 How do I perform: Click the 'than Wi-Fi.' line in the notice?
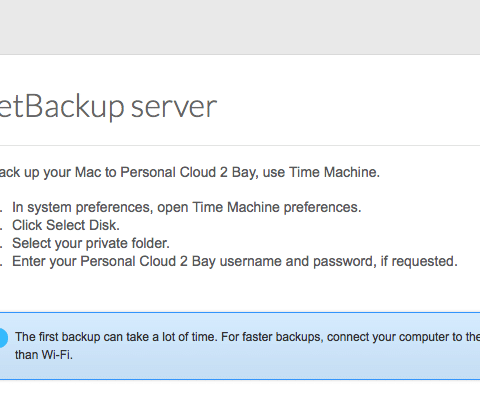44,355
